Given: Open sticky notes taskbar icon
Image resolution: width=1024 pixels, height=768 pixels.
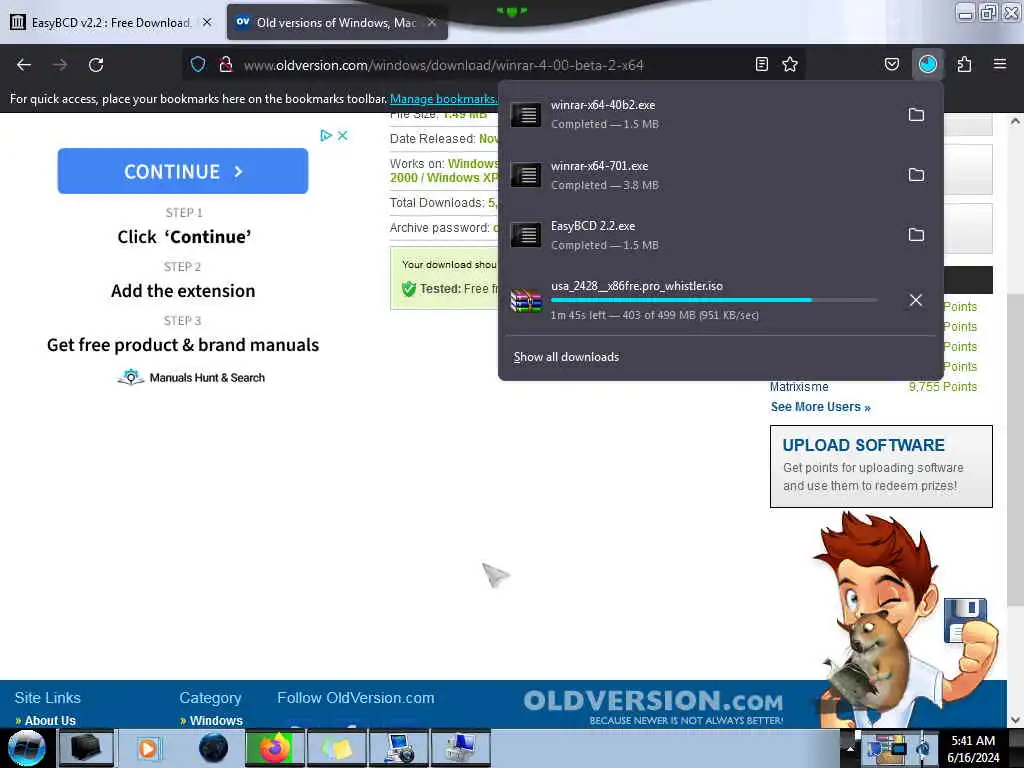Looking at the screenshot, I should coord(337,748).
